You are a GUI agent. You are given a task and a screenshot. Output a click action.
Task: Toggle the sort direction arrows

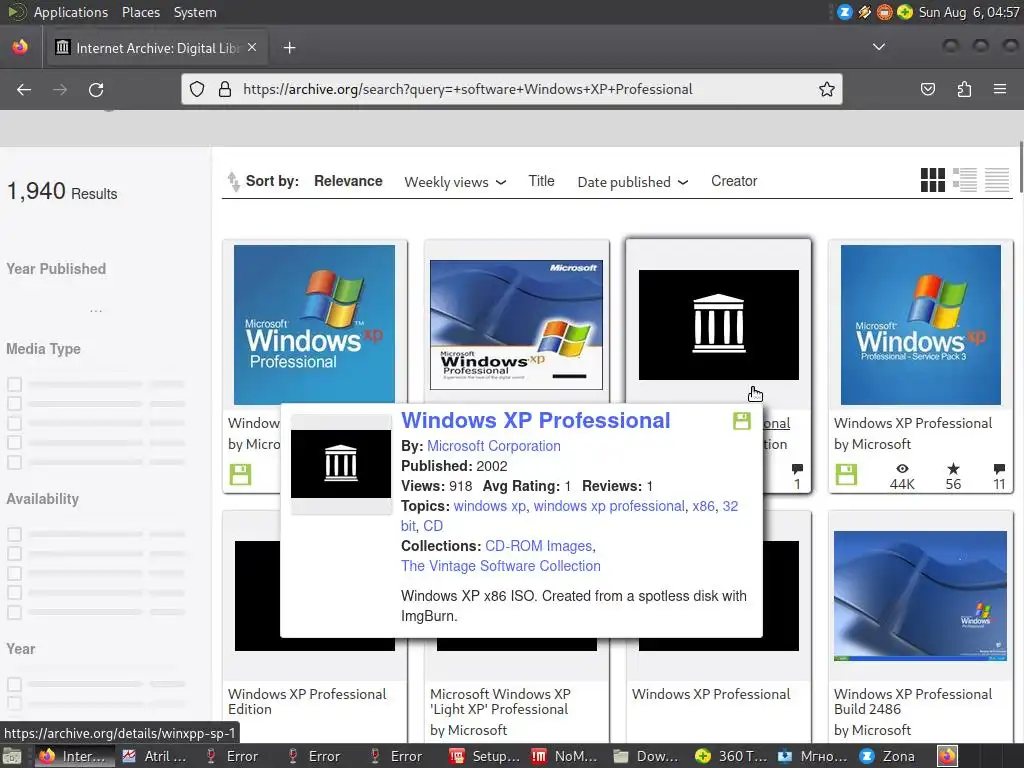233,182
